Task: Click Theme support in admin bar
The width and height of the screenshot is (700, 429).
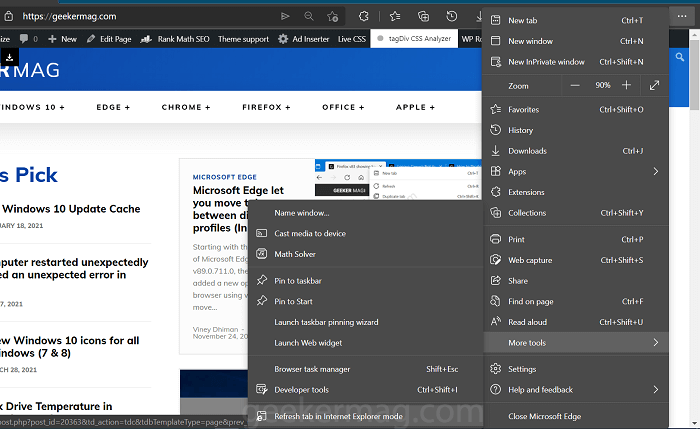Action: [243, 39]
